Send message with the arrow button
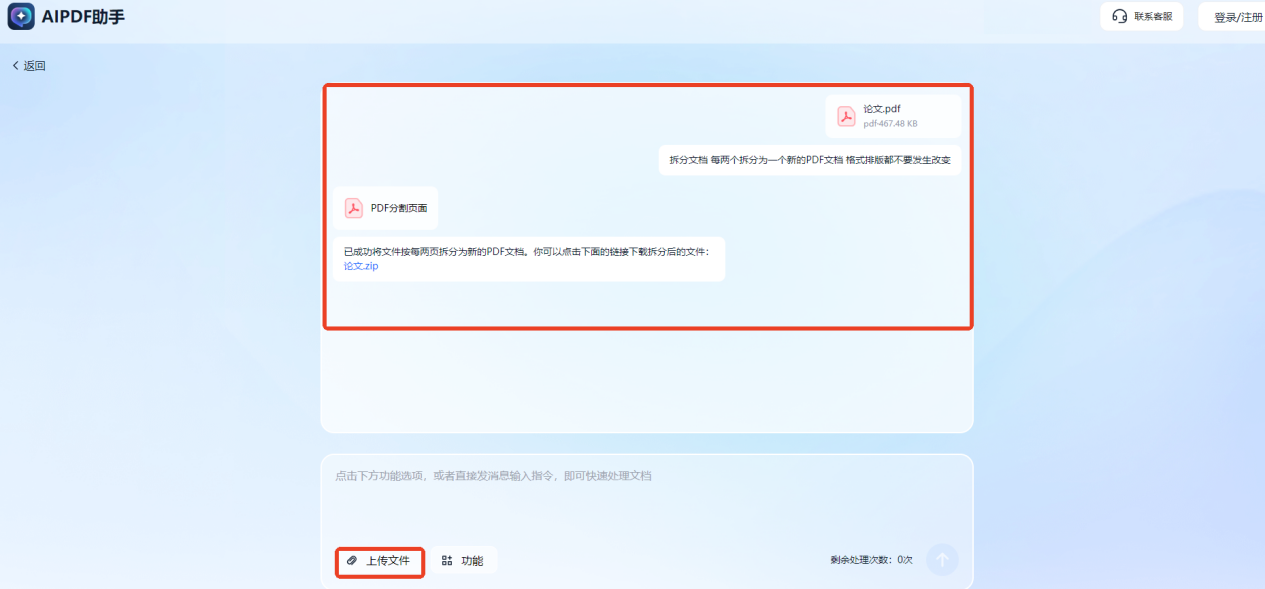The image size is (1265, 589). (942, 560)
